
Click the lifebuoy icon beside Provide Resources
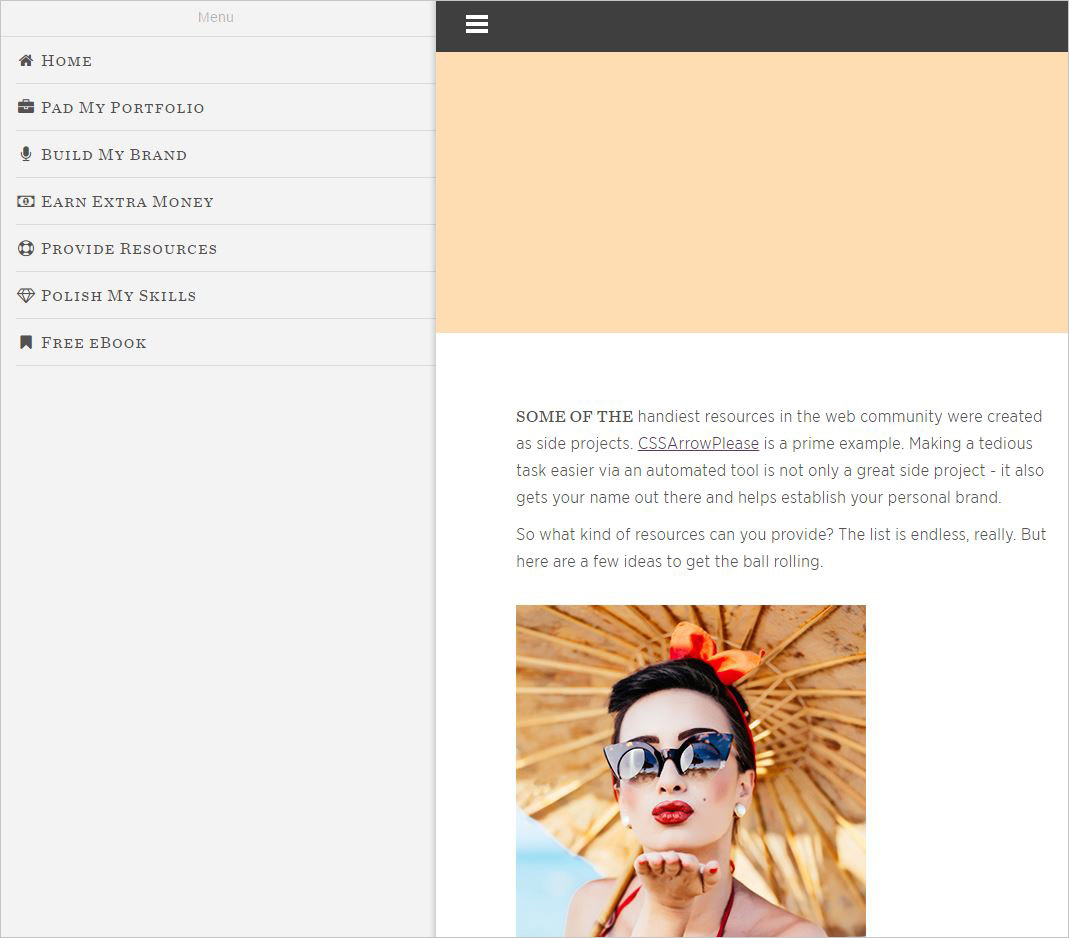coord(26,248)
